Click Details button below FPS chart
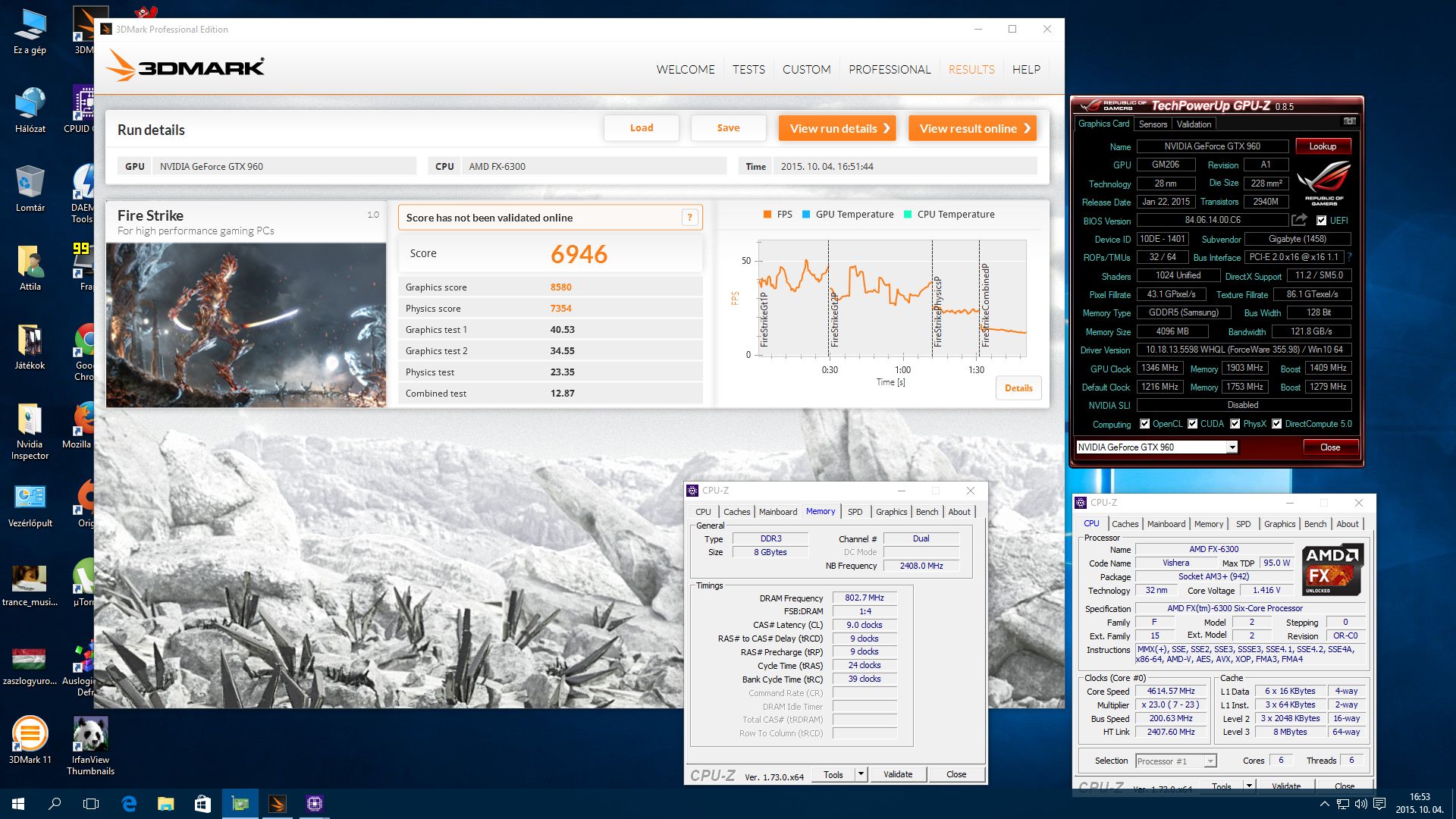Viewport: 1456px width, 819px height. pyautogui.click(x=1018, y=388)
